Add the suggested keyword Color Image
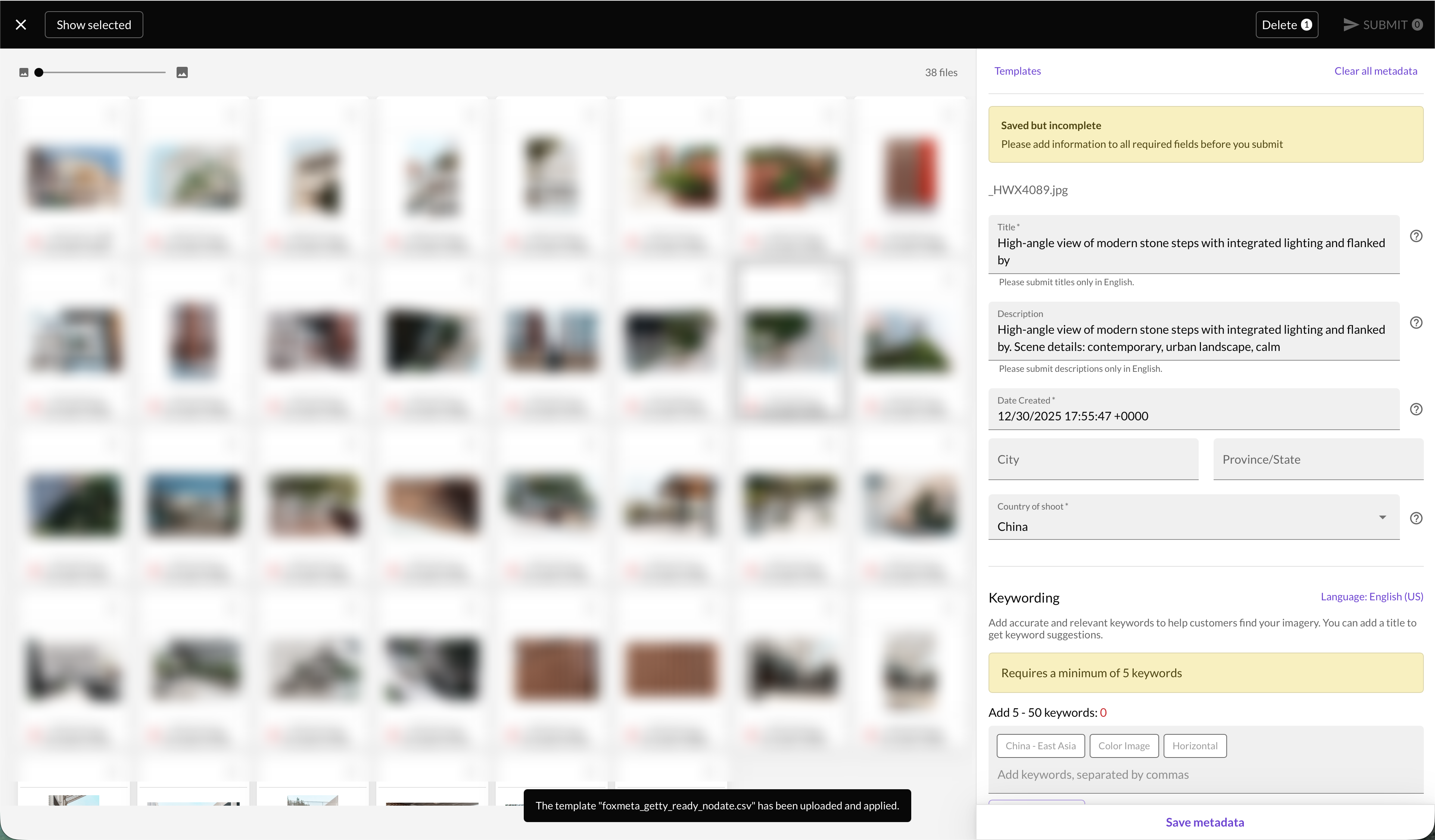Screen dimensions: 1435x840 click(x=1124, y=746)
